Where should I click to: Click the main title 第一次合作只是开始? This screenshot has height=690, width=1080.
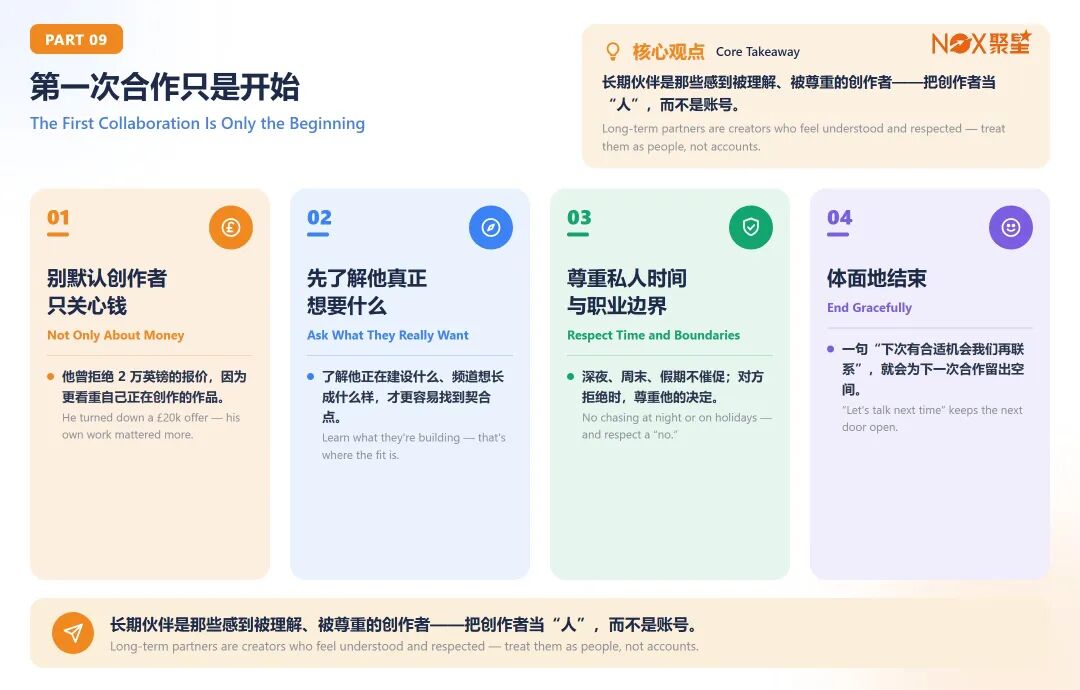click(165, 87)
